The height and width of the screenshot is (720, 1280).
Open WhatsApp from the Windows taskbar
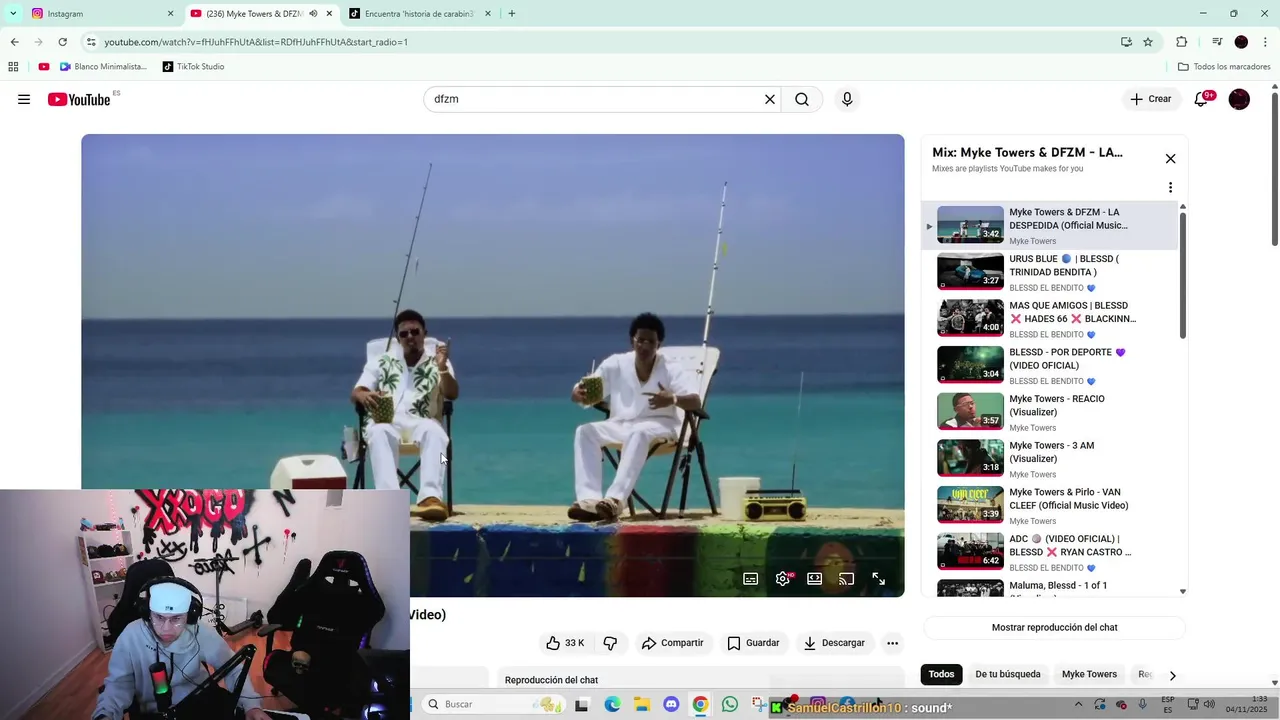point(730,704)
